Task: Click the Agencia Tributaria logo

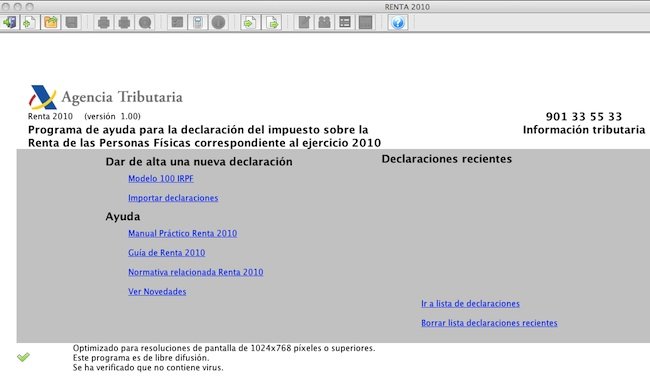Action: coord(105,97)
